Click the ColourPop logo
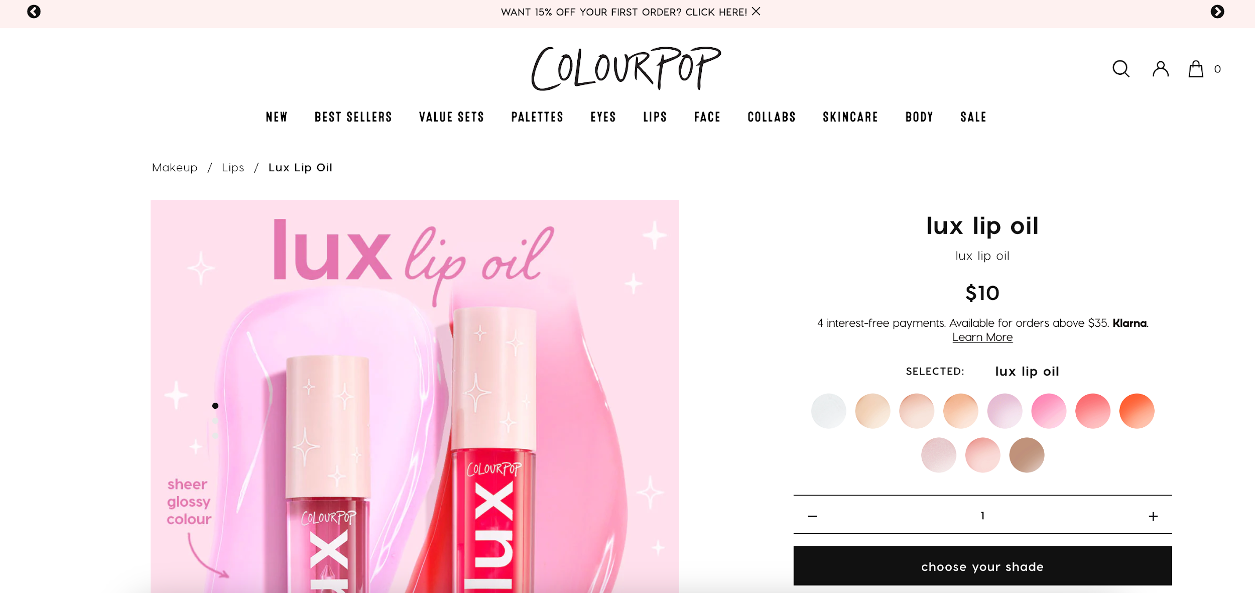 [x=626, y=68]
